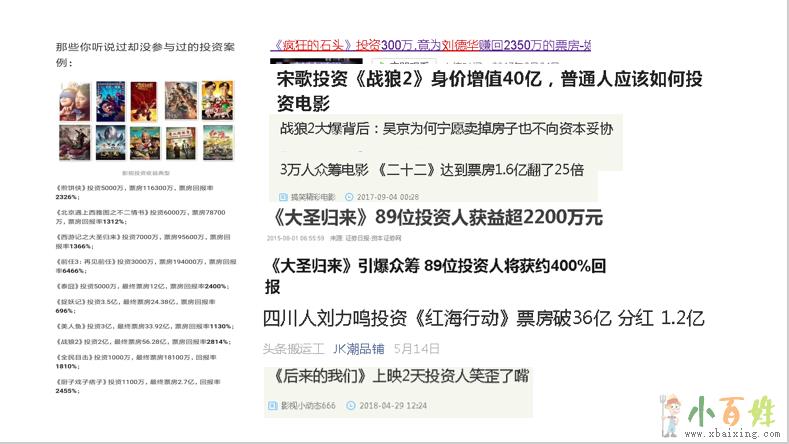Image resolution: width=789 pixels, height=444 pixels.
Task: Select the first poster in the top row
Action: coord(72,101)
